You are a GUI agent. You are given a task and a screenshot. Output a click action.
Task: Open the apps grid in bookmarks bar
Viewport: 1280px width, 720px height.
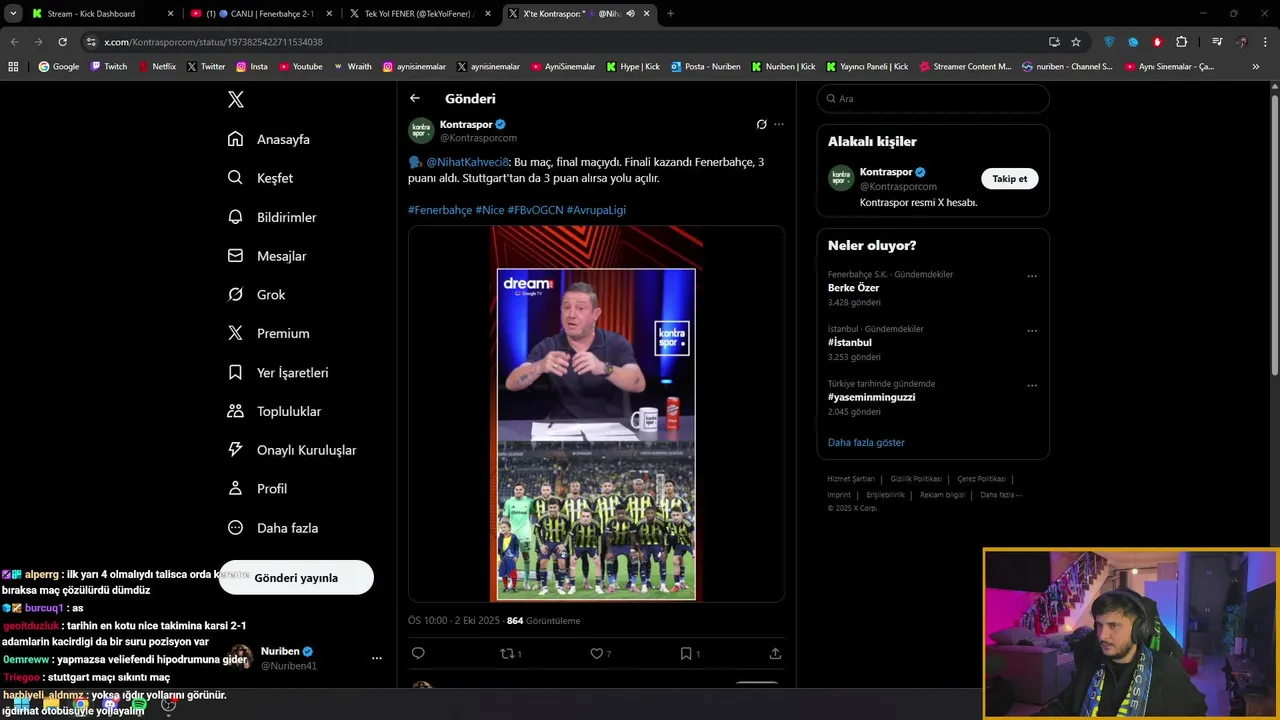[x=13, y=67]
